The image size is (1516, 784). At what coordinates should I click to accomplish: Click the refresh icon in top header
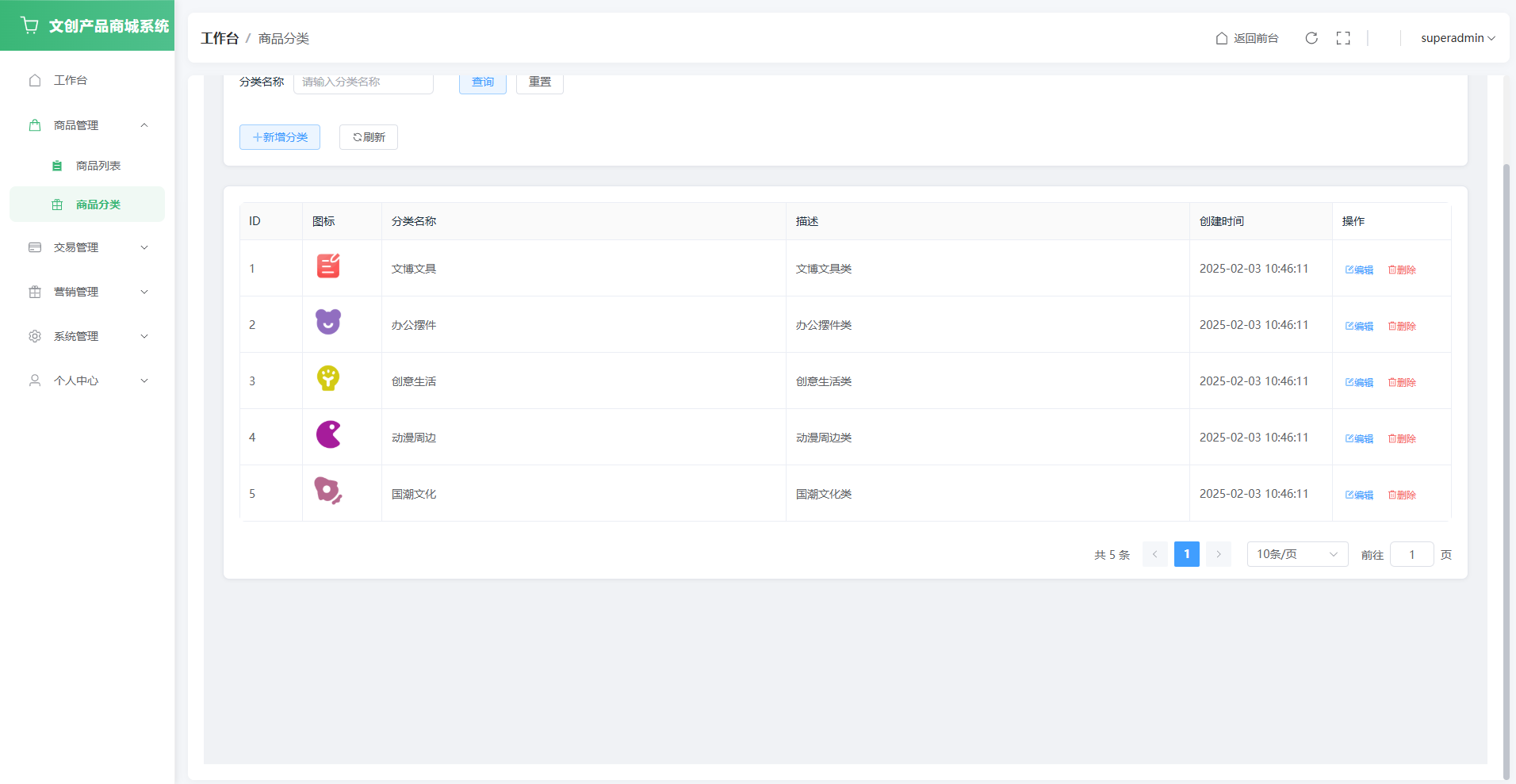pos(1311,38)
